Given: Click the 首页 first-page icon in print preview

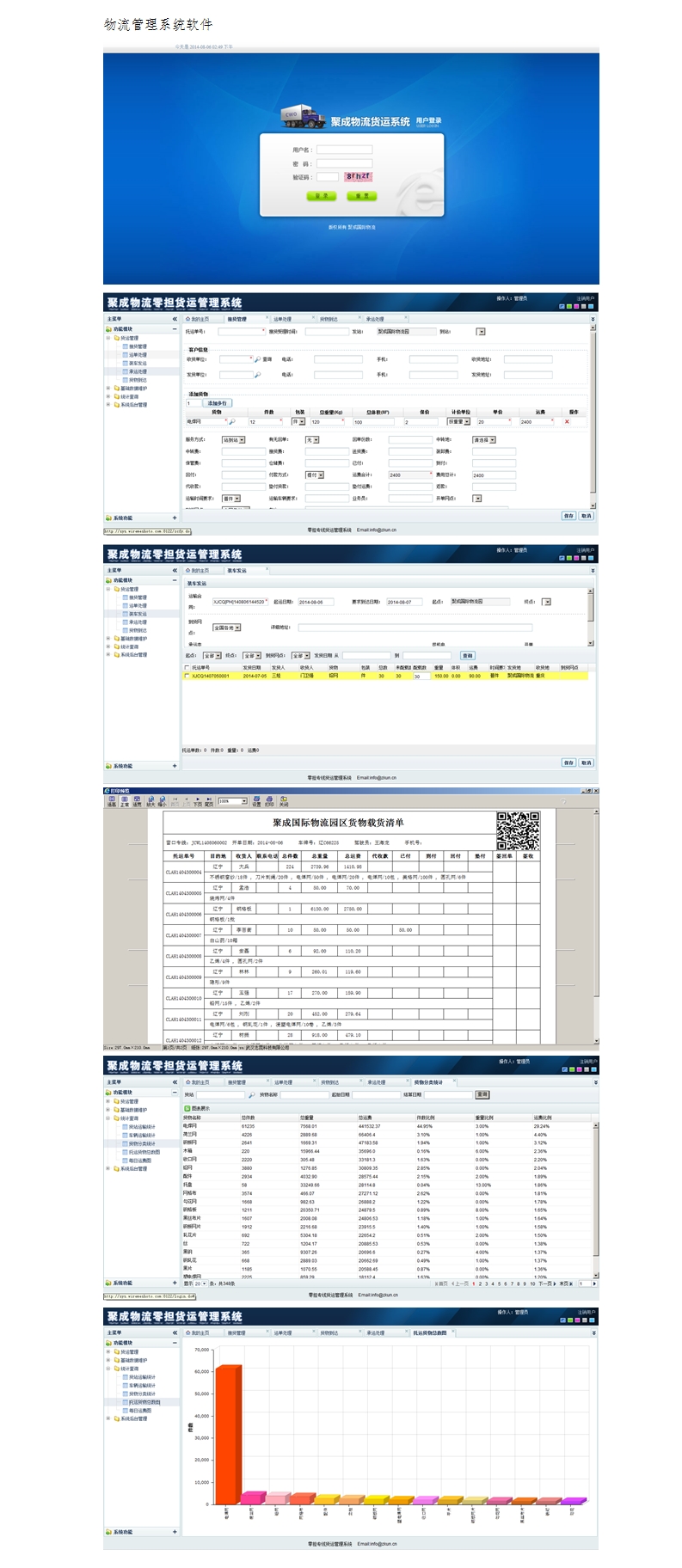Looking at the screenshot, I should [x=175, y=801].
